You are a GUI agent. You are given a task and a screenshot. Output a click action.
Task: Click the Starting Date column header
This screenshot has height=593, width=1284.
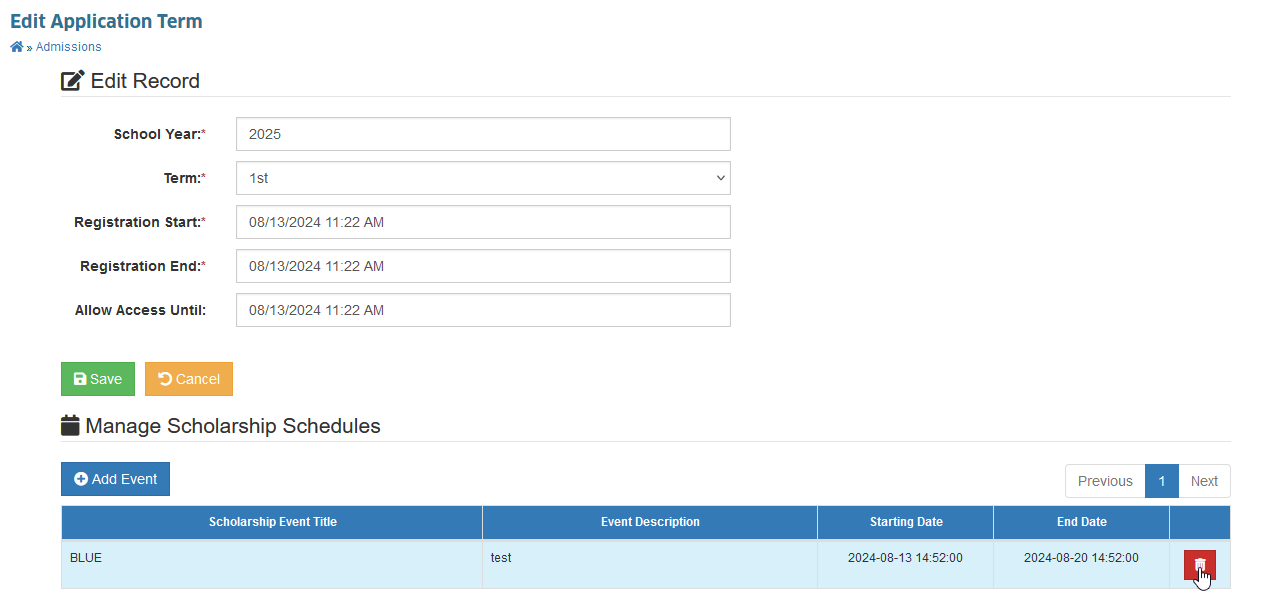click(906, 522)
